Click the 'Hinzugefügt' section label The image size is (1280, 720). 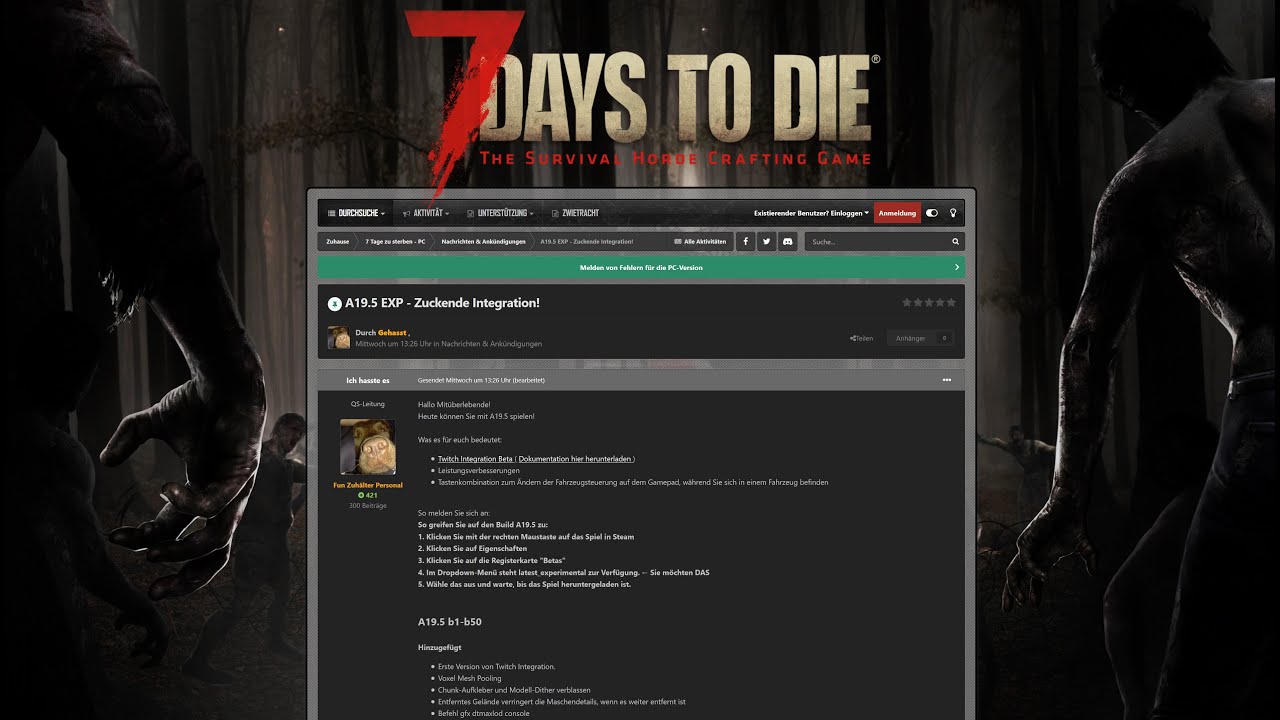coord(439,648)
